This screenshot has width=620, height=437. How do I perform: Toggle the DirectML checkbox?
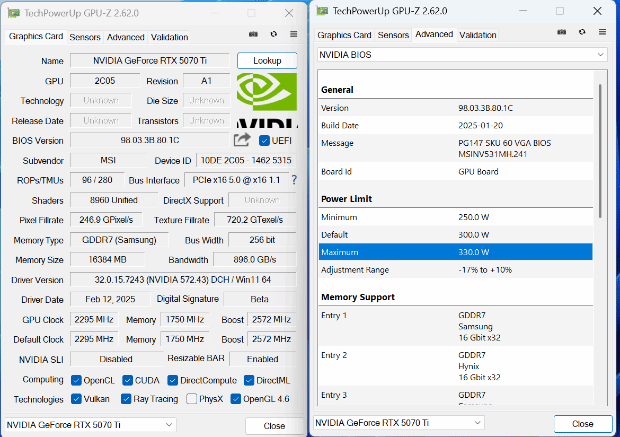click(x=249, y=380)
